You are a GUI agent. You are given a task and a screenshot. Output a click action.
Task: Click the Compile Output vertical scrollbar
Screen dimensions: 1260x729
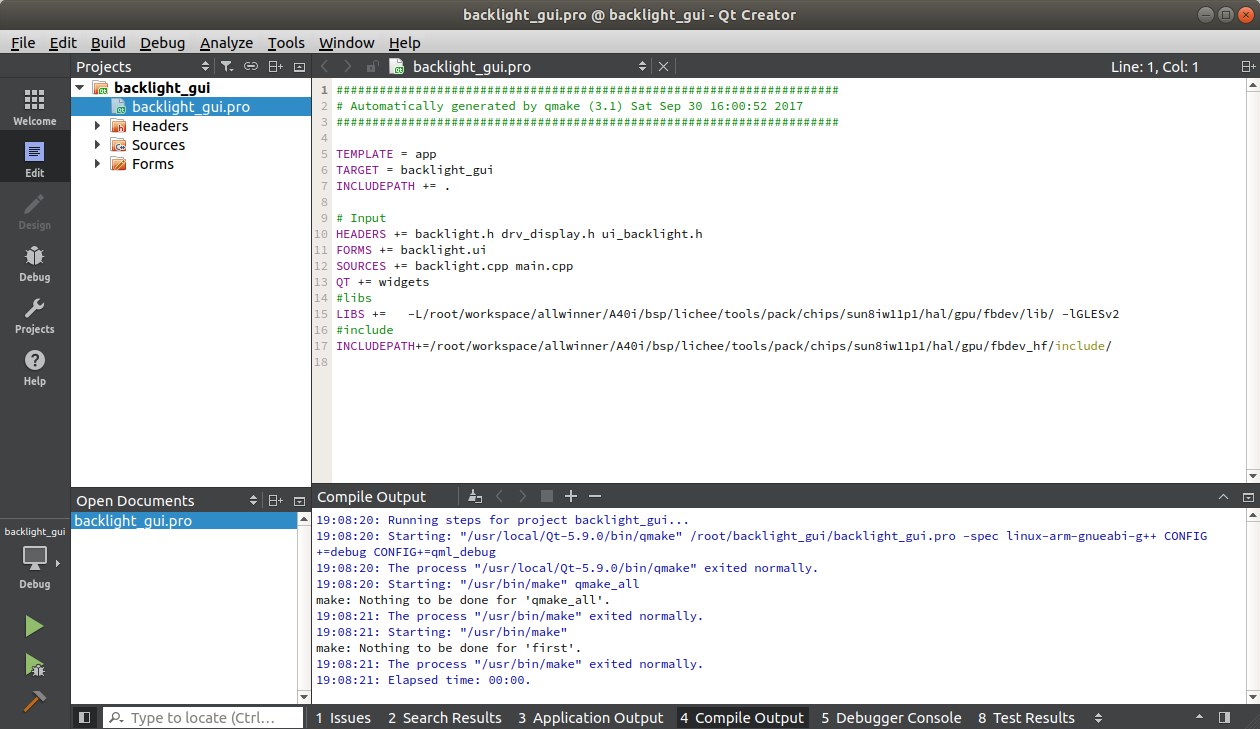tap(1253, 606)
